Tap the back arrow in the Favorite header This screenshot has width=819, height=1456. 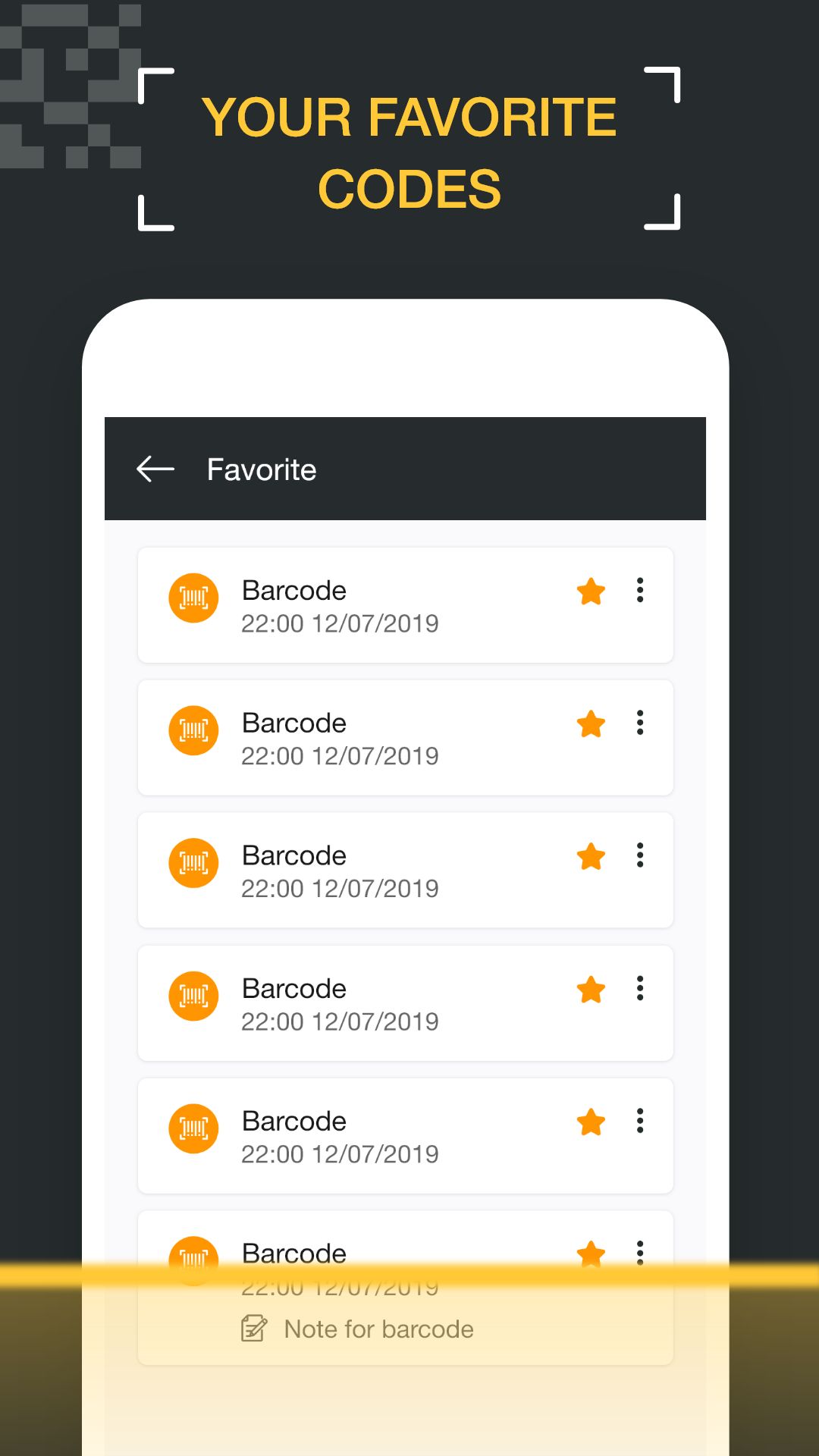155,469
